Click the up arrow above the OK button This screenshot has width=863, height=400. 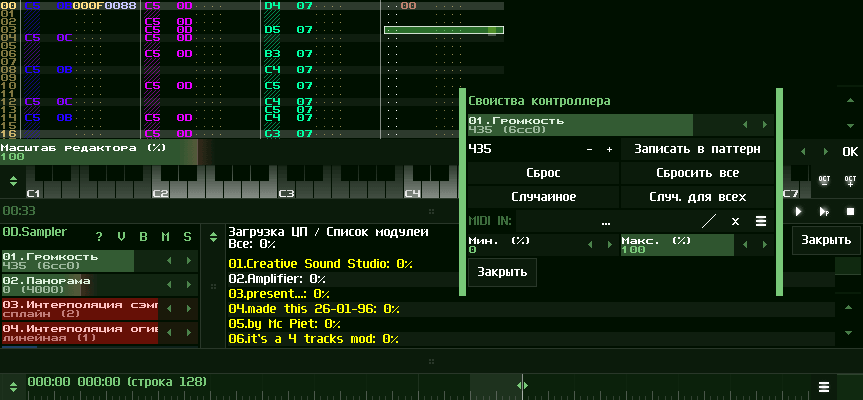(850, 101)
